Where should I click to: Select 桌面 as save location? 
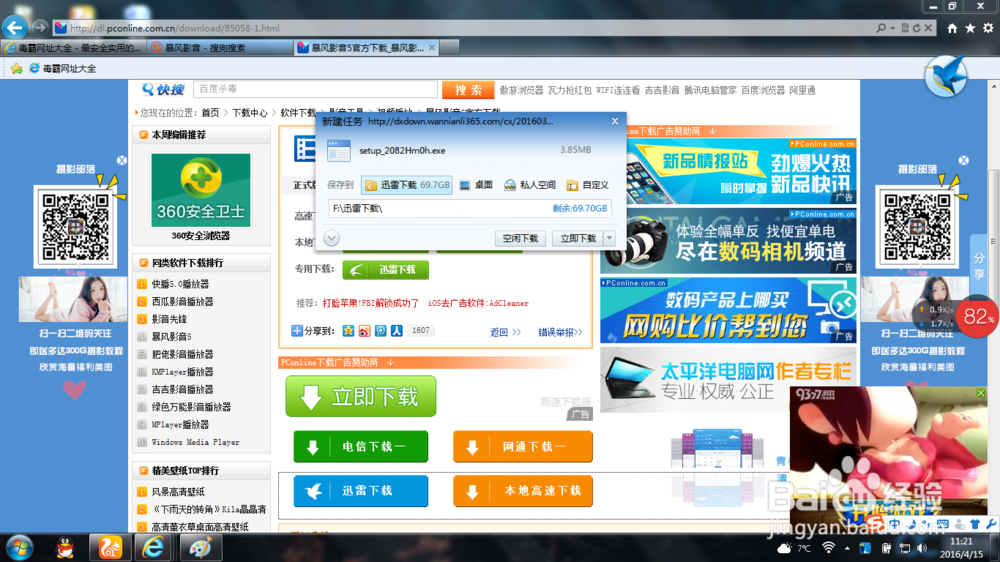[x=476, y=185]
